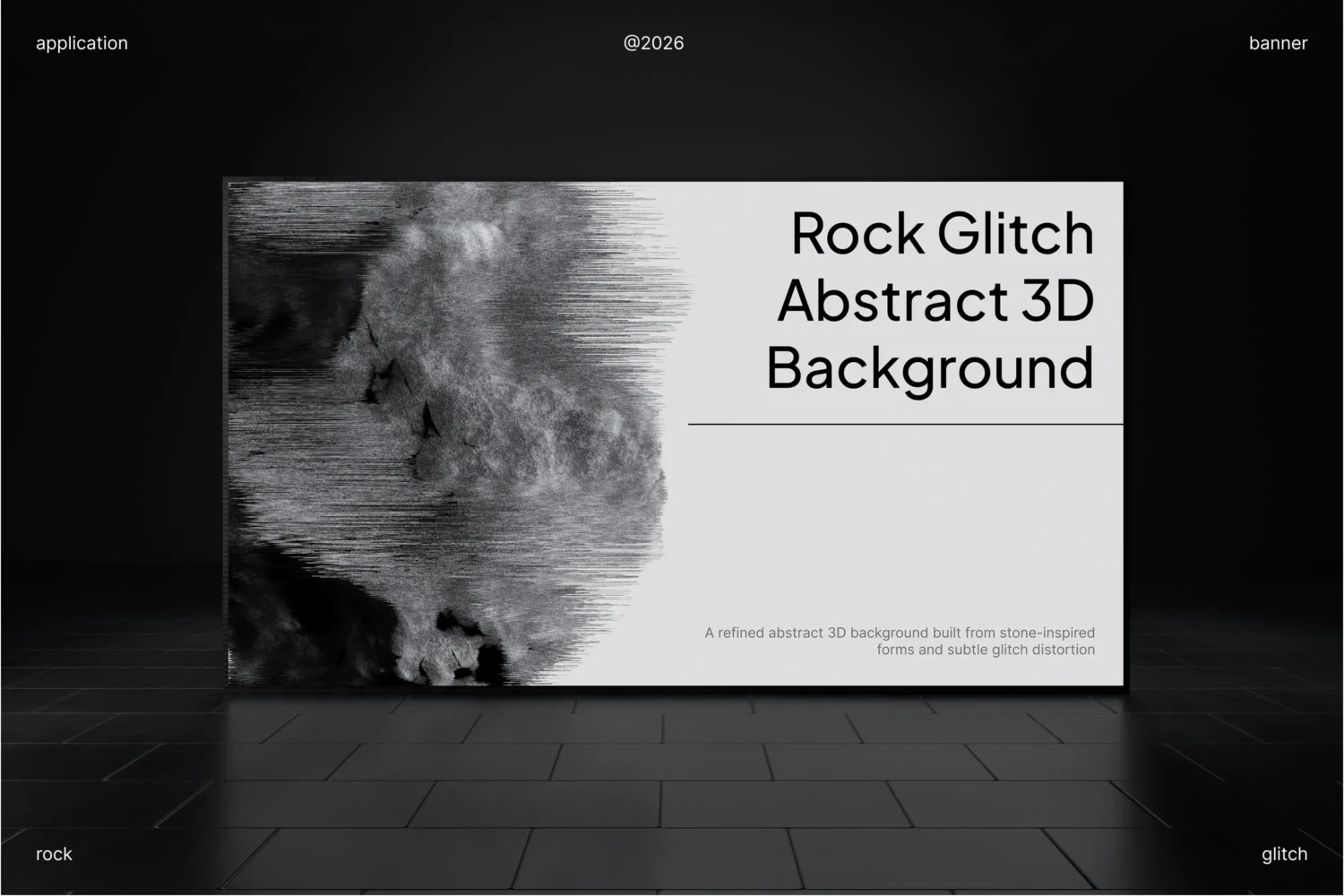Screen dimensions: 1344x896
Task: Click "forms and subtle glitch distortion" text
Action: (x=986, y=650)
